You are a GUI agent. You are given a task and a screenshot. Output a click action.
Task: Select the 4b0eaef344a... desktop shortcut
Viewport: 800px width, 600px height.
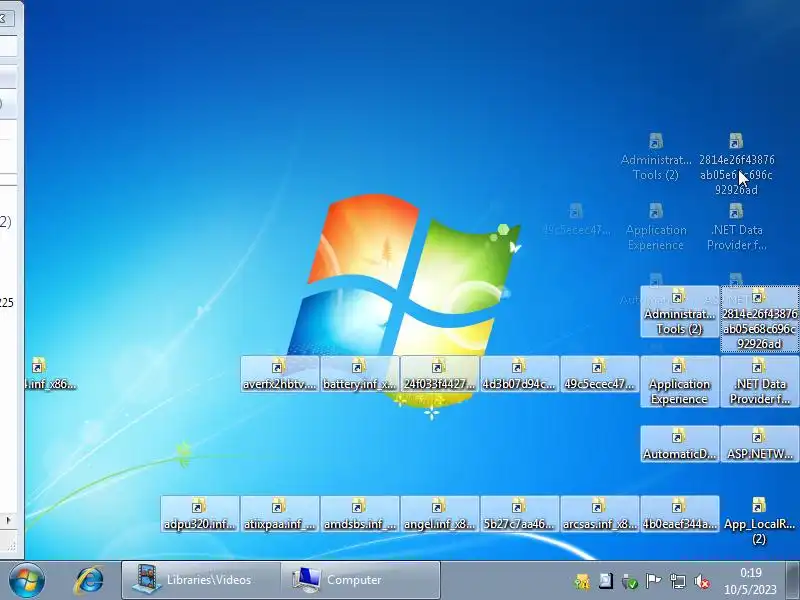[x=680, y=514]
